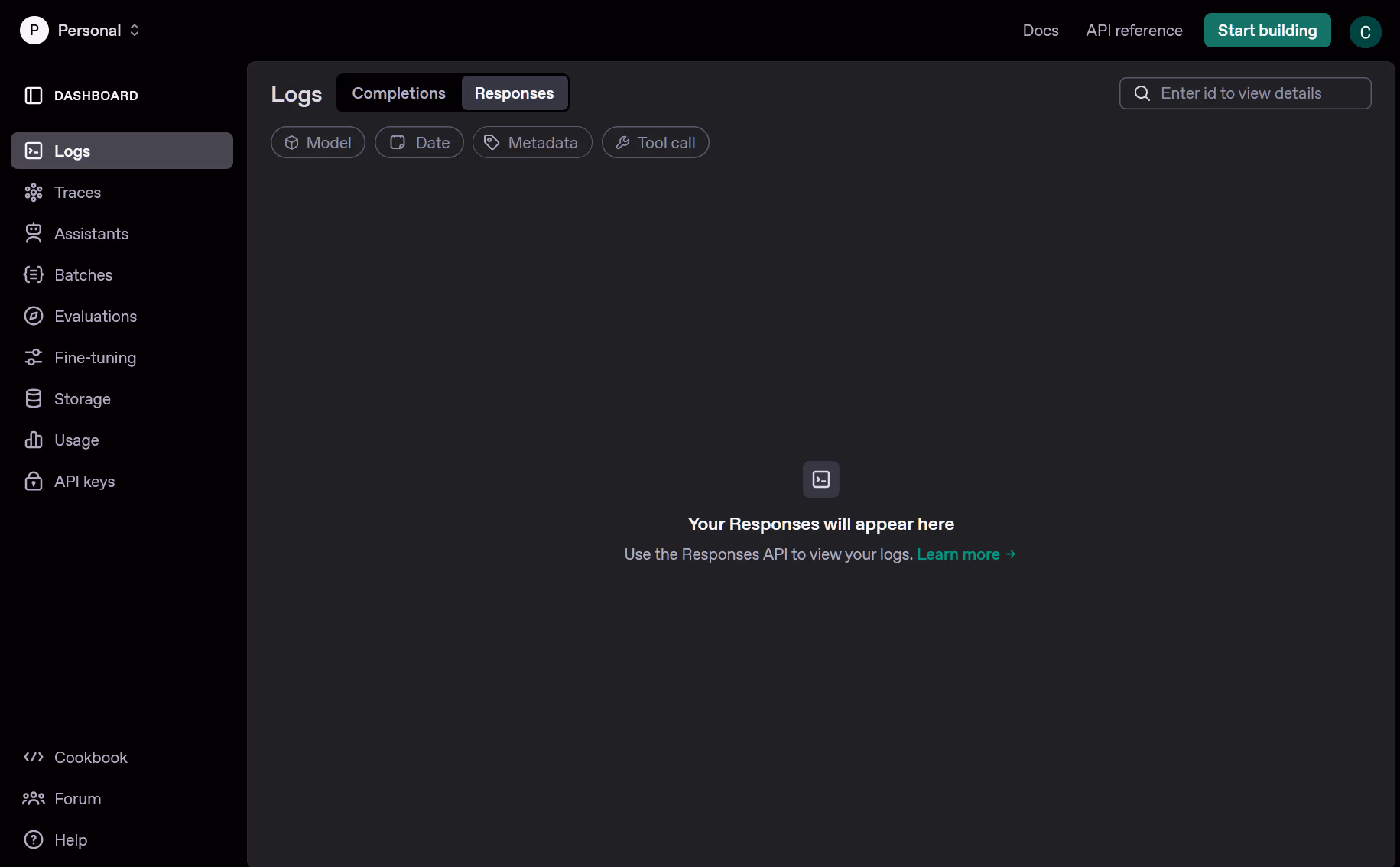Click the Fine-tuning sliders icon
Screen dimensions: 1400x867
pos(34,358)
